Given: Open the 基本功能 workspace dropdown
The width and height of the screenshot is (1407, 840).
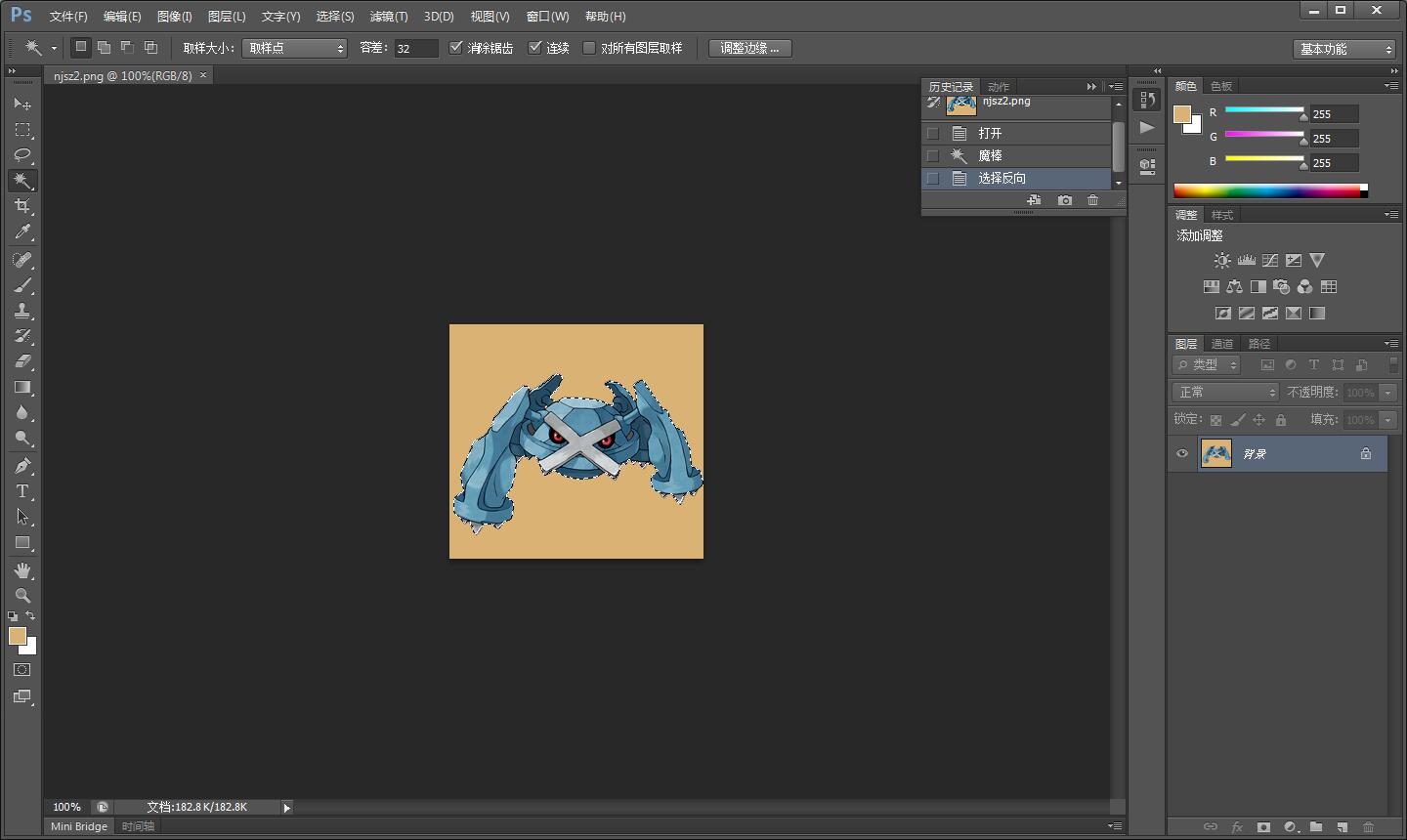Looking at the screenshot, I should (1344, 49).
